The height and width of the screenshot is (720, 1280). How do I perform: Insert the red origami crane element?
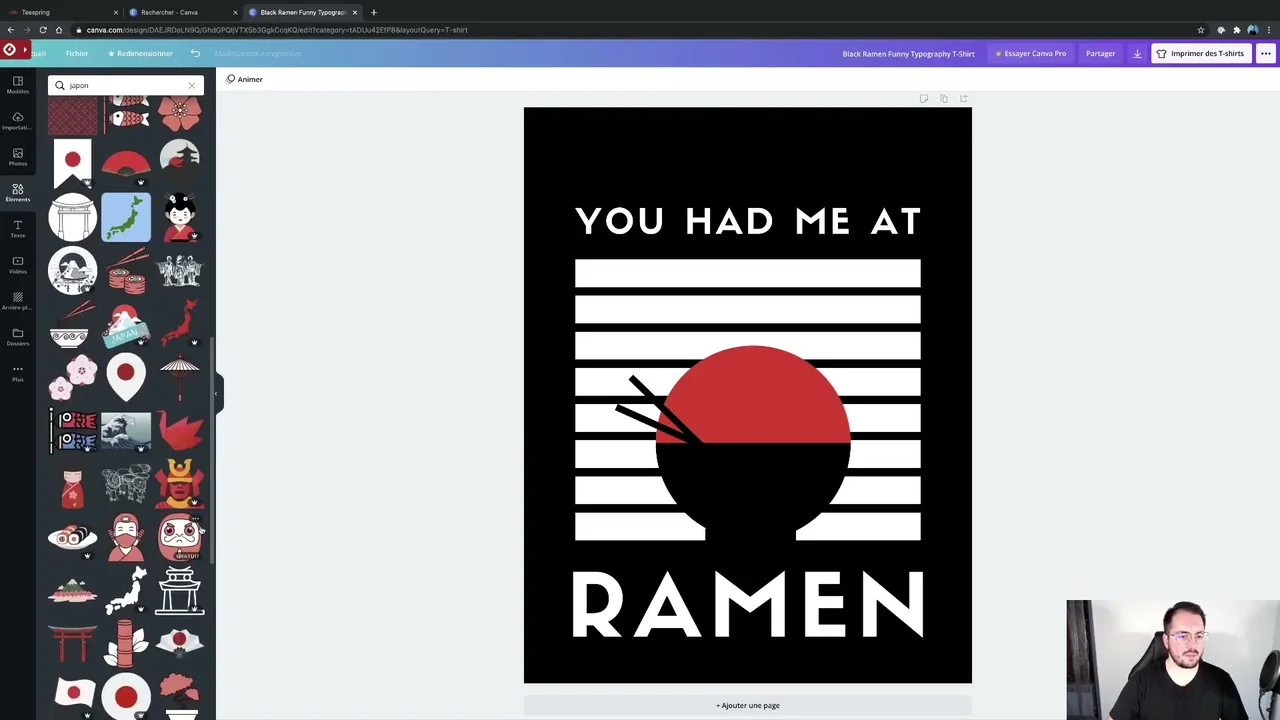point(181,431)
